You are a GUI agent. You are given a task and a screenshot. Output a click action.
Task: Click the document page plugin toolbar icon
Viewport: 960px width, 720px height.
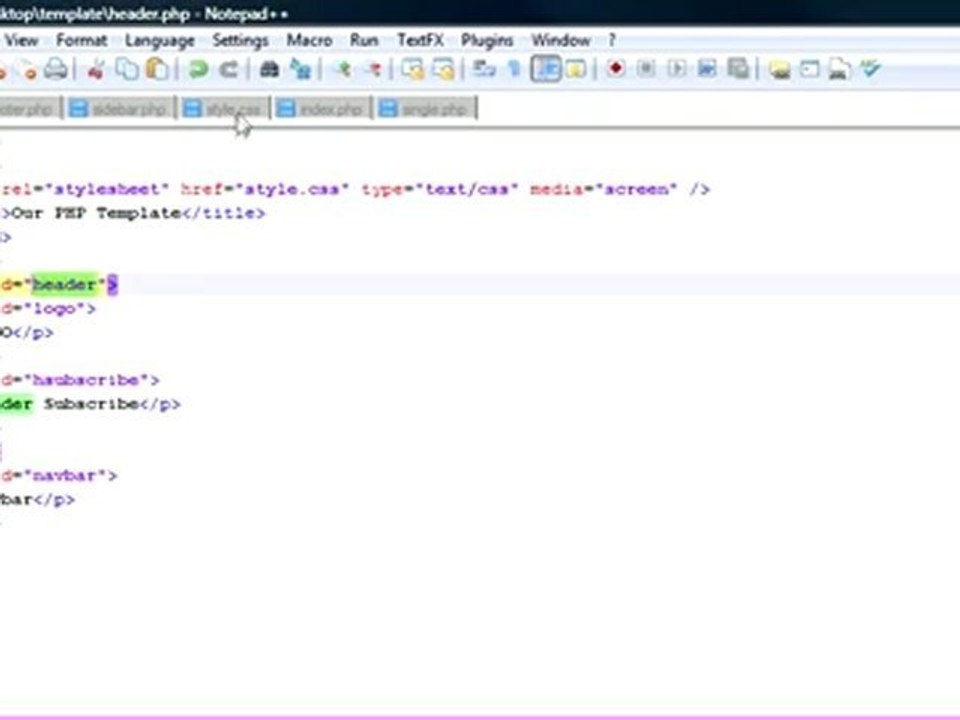pos(839,69)
